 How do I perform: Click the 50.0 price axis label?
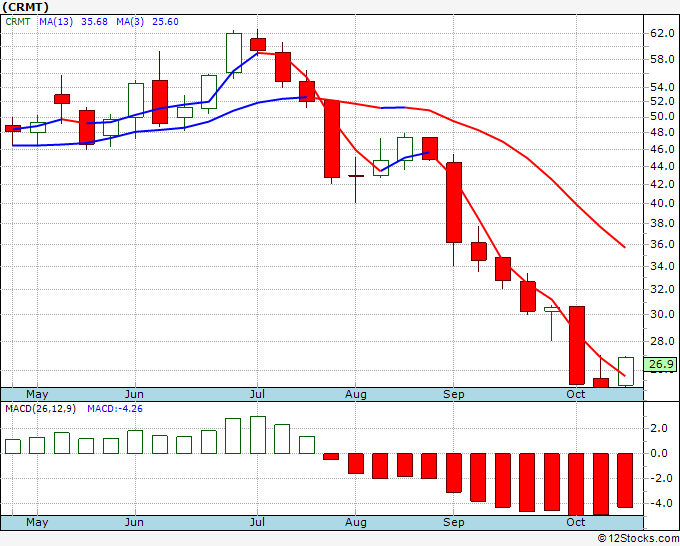click(x=662, y=117)
